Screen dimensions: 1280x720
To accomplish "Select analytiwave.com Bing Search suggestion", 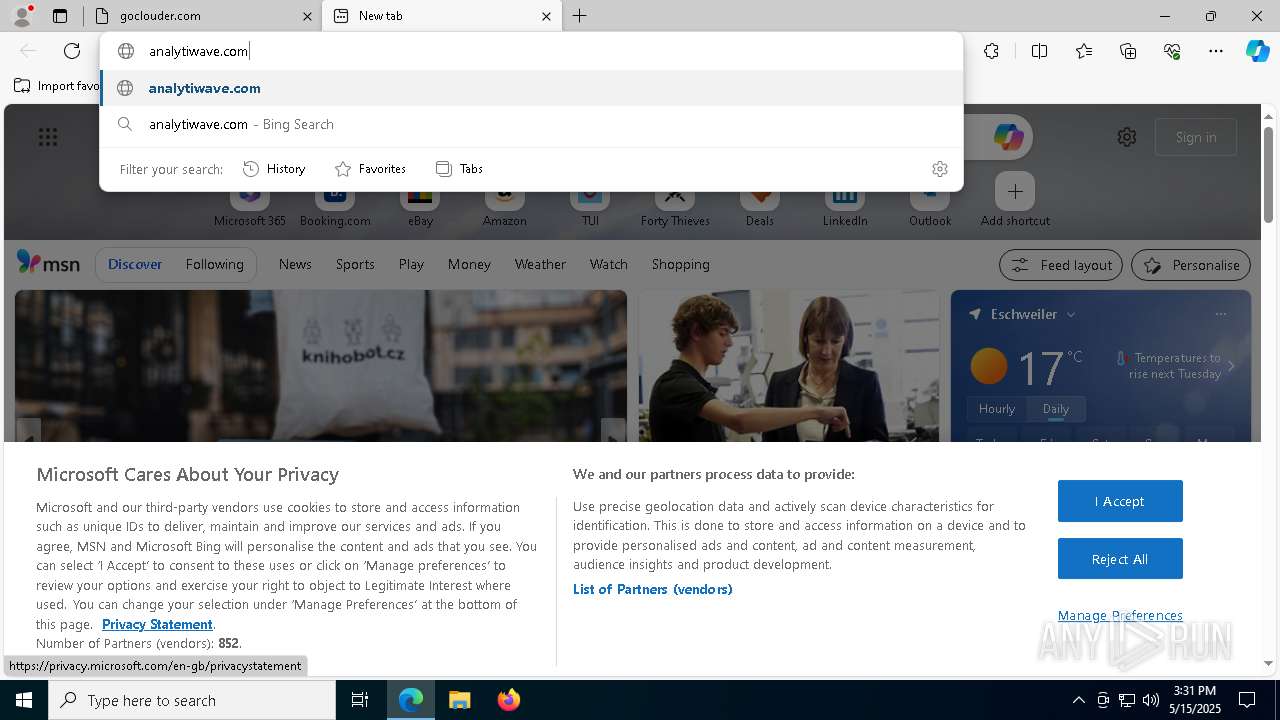I will [x=532, y=124].
